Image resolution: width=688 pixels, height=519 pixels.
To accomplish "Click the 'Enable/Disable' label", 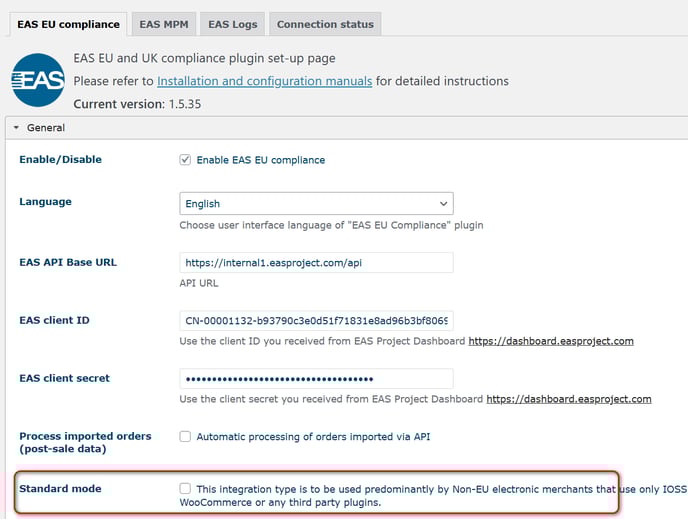I will tap(61, 159).
